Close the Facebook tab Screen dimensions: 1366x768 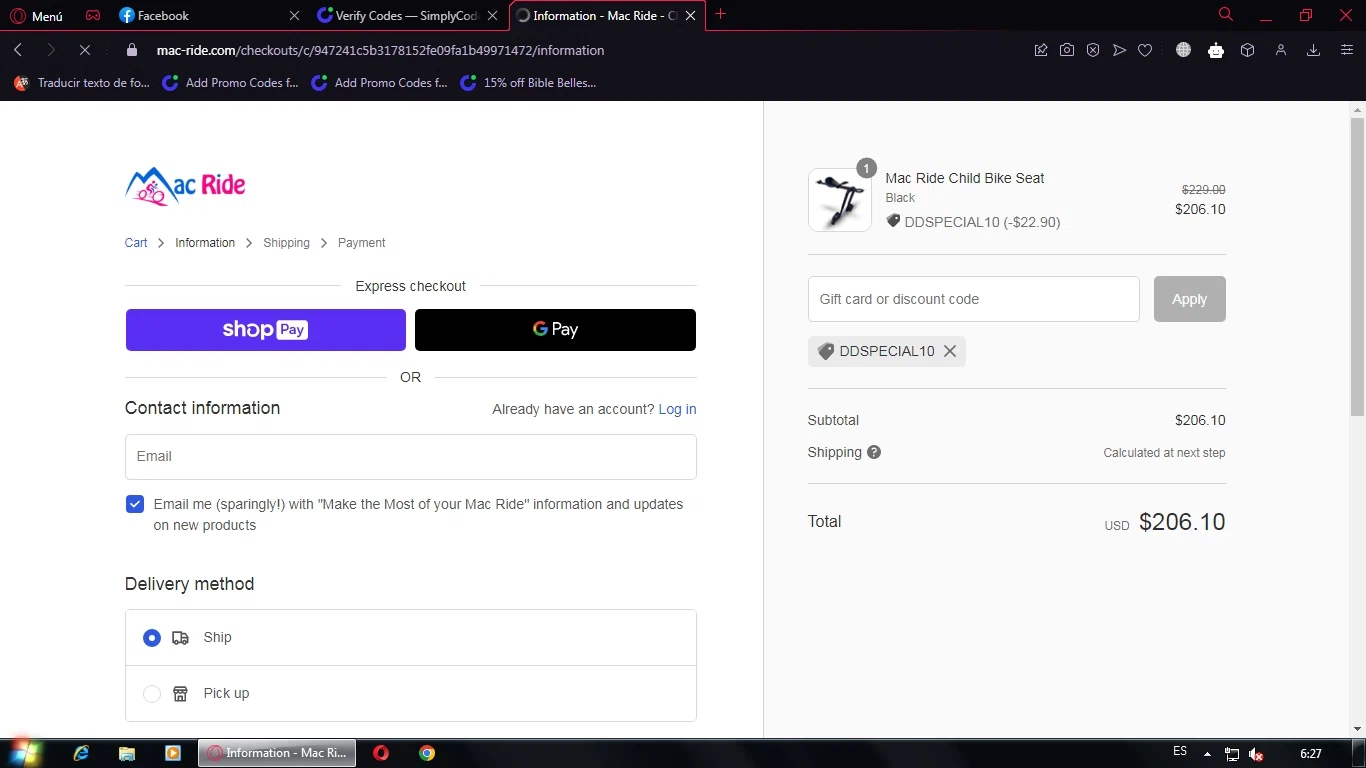point(294,16)
